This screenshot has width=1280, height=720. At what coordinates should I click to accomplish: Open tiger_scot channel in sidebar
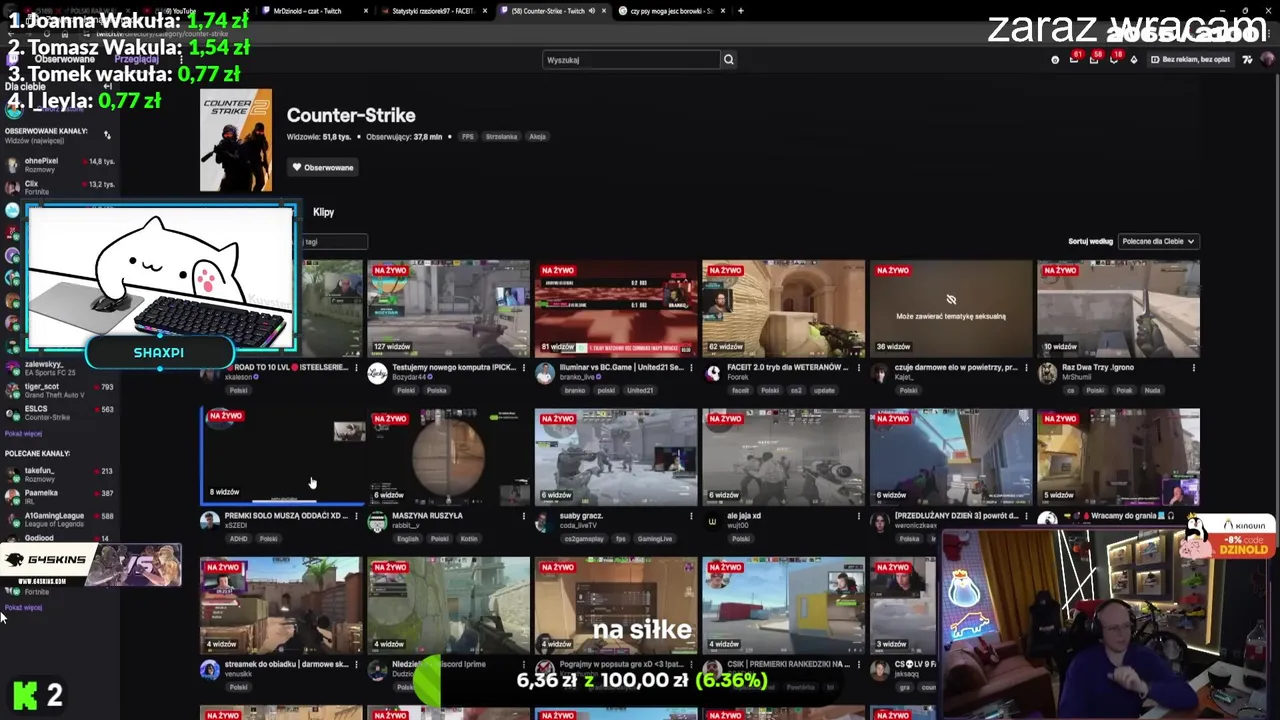[x=60, y=390]
